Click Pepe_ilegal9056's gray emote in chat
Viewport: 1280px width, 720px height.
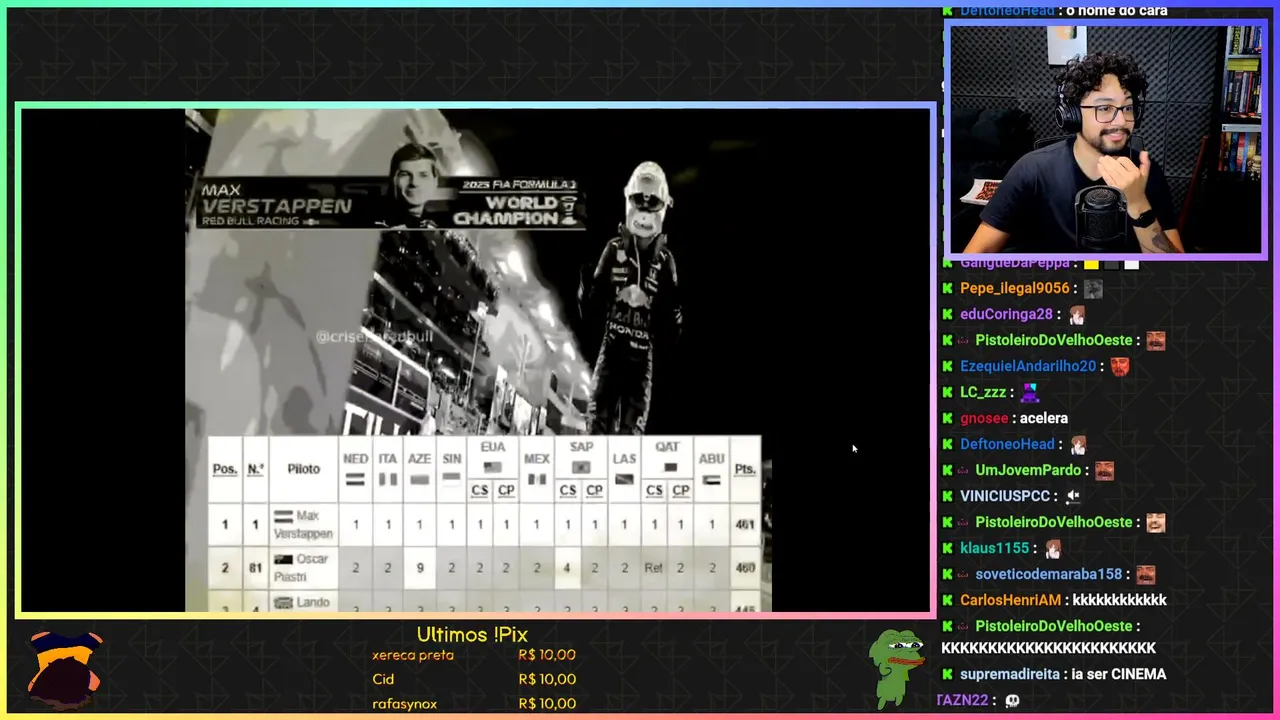1093,288
